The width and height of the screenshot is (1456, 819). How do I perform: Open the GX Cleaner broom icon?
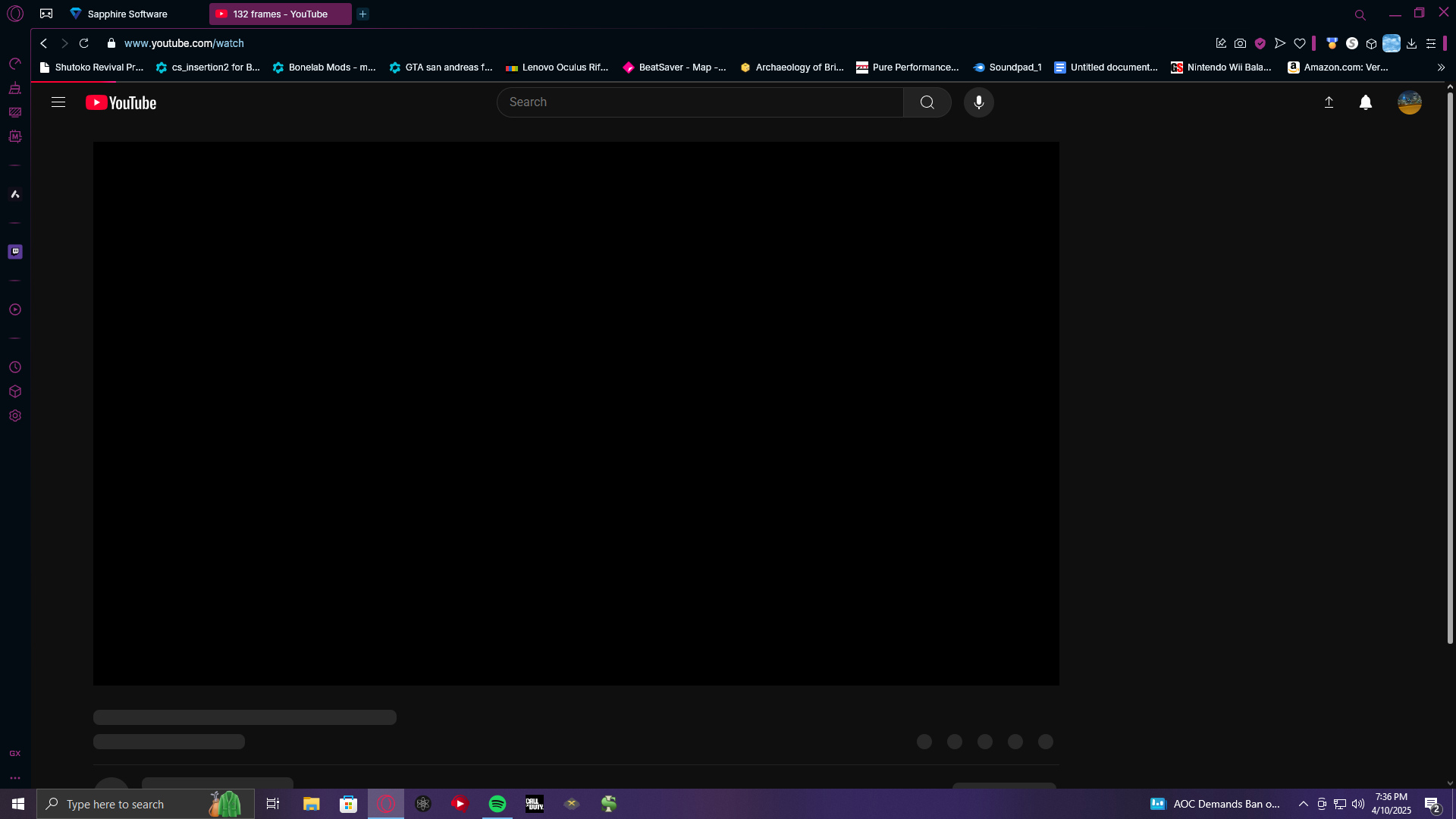tap(15, 88)
